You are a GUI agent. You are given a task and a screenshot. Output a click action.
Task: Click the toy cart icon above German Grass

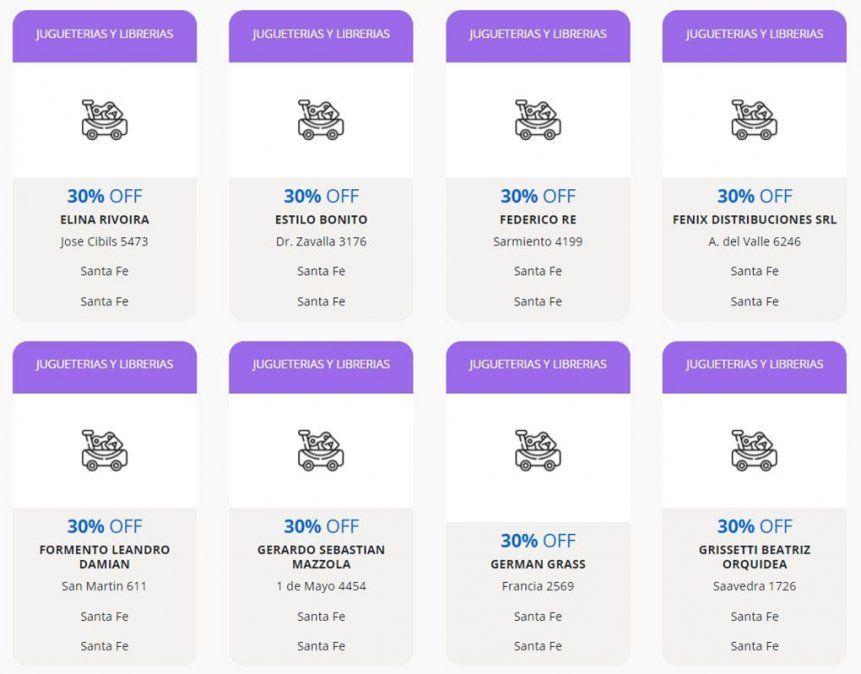pos(537,450)
